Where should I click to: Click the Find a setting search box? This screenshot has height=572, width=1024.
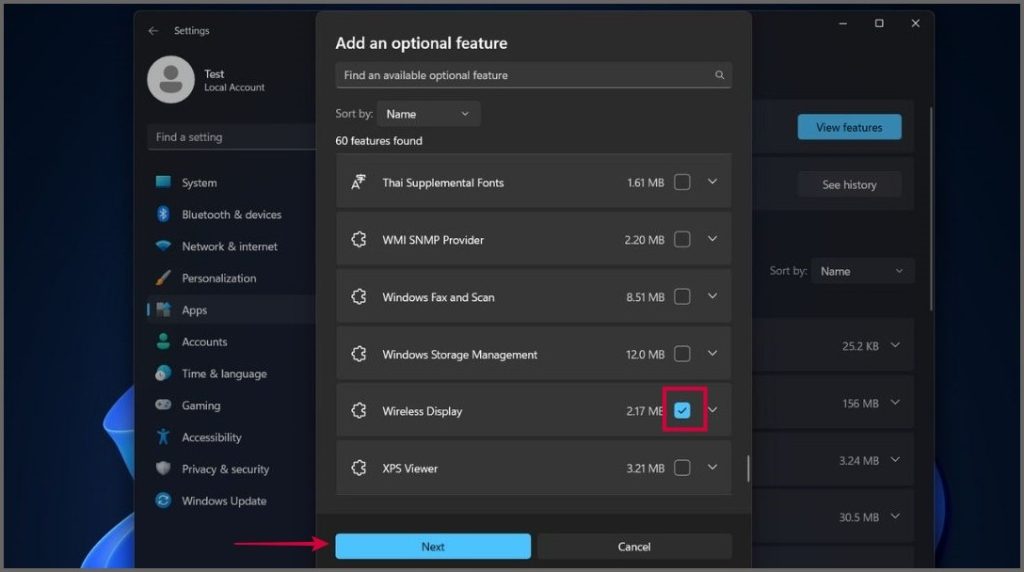(231, 137)
